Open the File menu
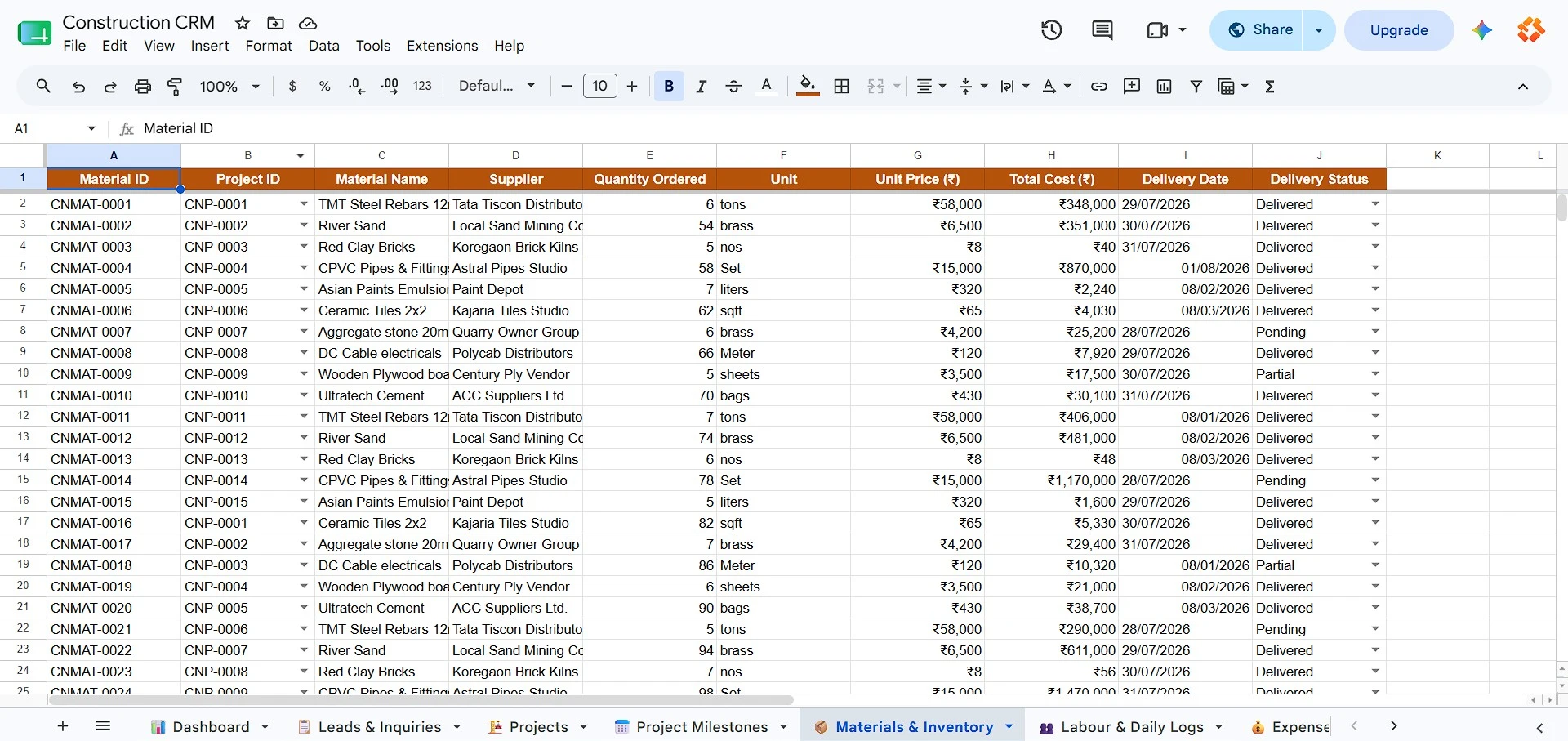 click(74, 46)
